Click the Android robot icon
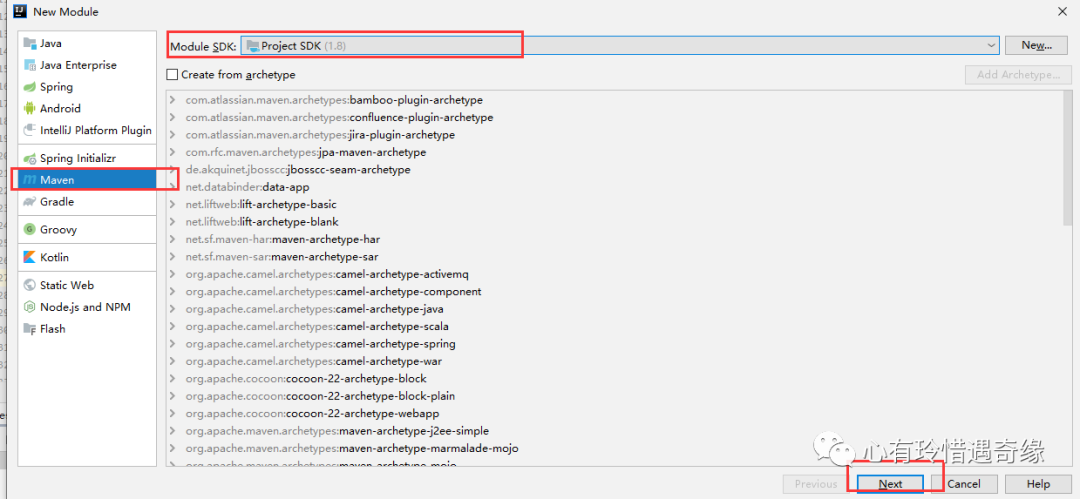Viewport: 1080px width, 499px height. (30, 108)
